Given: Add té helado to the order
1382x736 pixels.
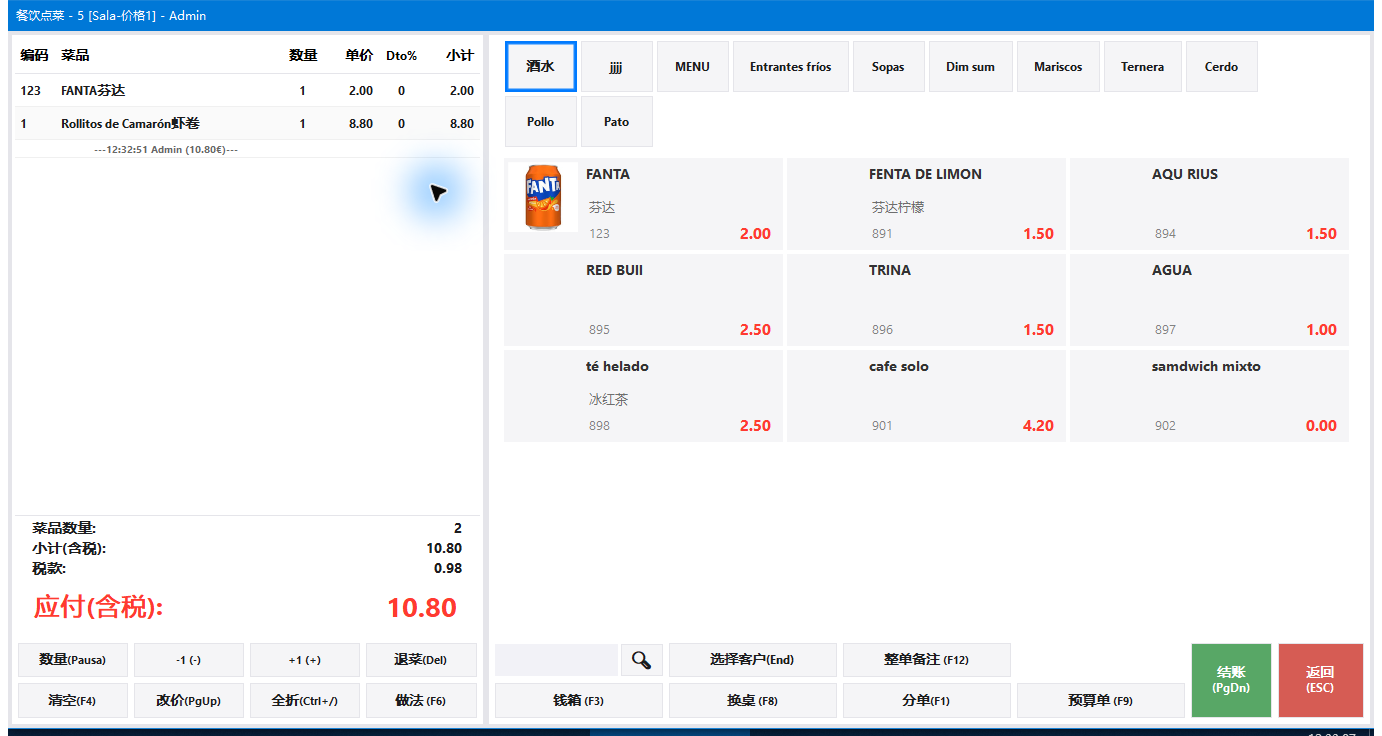Looking at the screenshot, I should pos(643,396).
